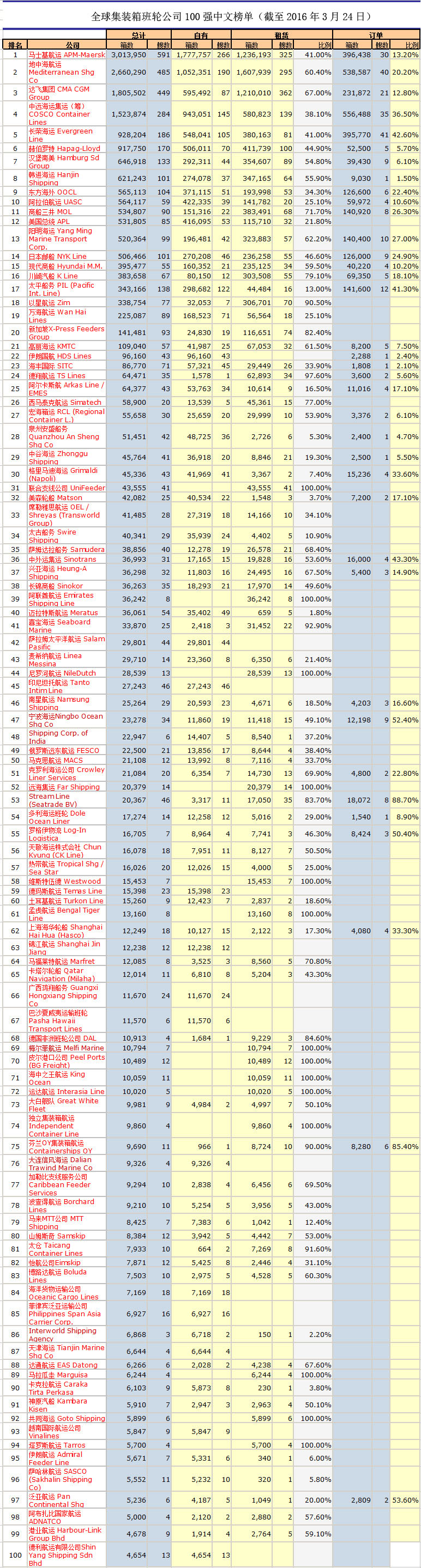421x1568 pixels.
Task: Click '迈拉特斯航运 Meratus' company name
Action: [63, 612]
